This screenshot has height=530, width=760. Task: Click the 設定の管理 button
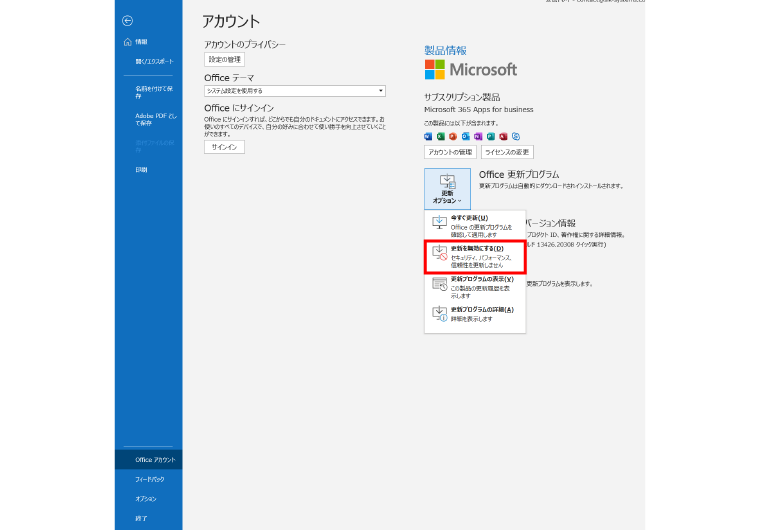pos(224,59)
